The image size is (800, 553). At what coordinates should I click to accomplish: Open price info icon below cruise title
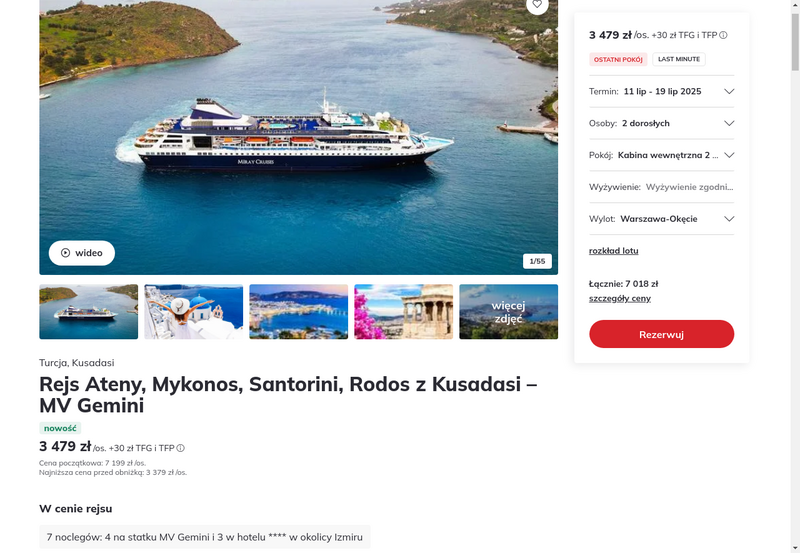tap(181, 448)
